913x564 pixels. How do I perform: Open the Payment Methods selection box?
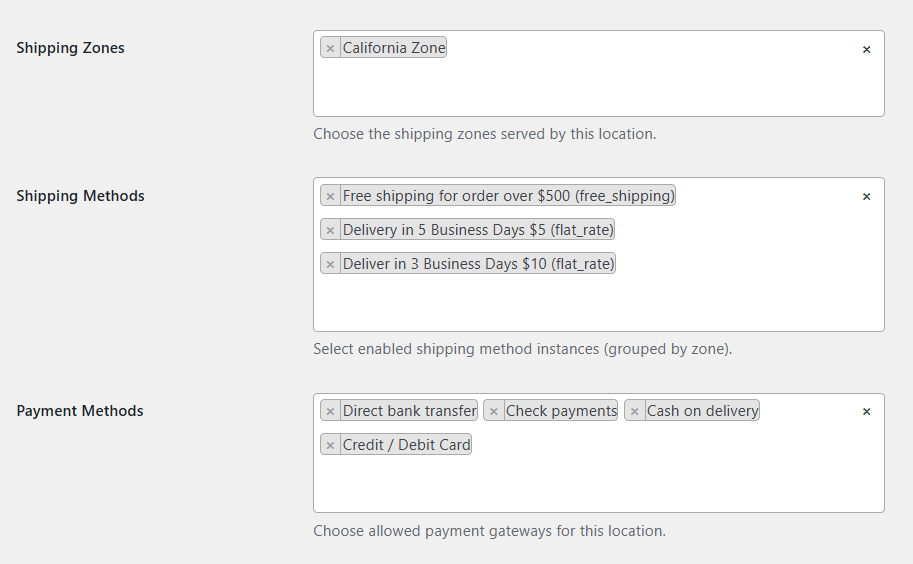click(x=598, y=485)
